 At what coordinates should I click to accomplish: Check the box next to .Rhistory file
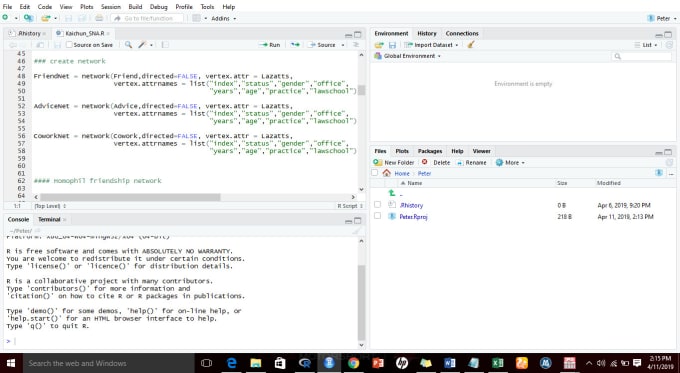click(377, 204)
